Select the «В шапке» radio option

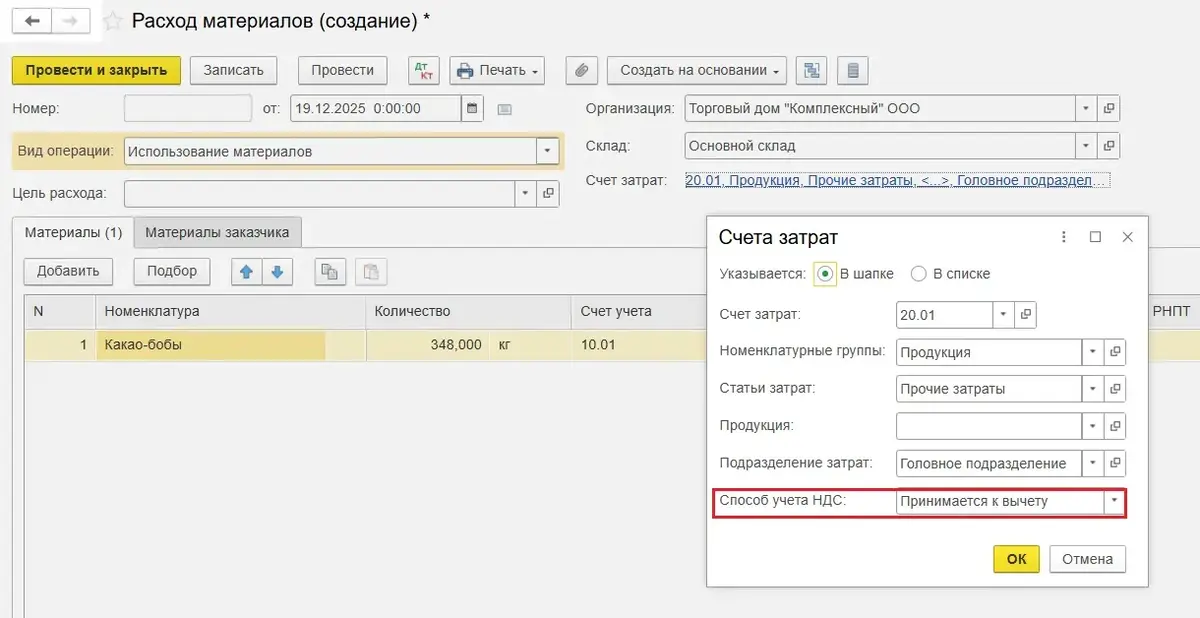[825, 274]
